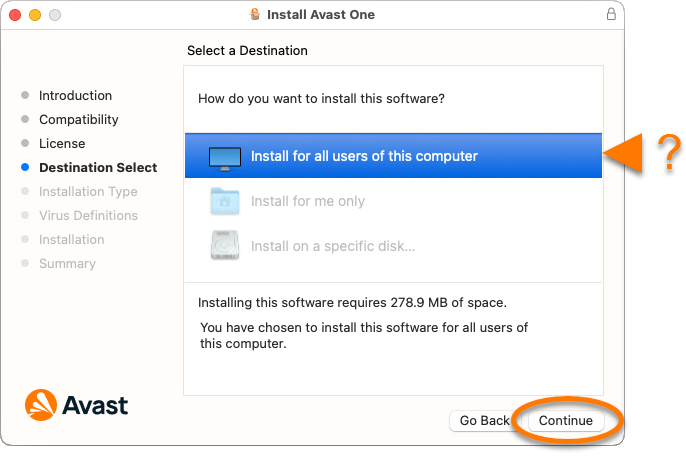The width and height of the screenshot is (686, 456).
Task: Click the computer monitor icon
Action: point(225,158)
